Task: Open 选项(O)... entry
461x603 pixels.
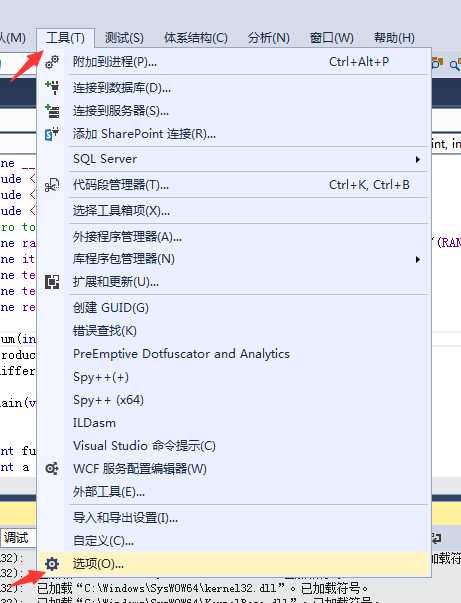Action: point(235,564)
